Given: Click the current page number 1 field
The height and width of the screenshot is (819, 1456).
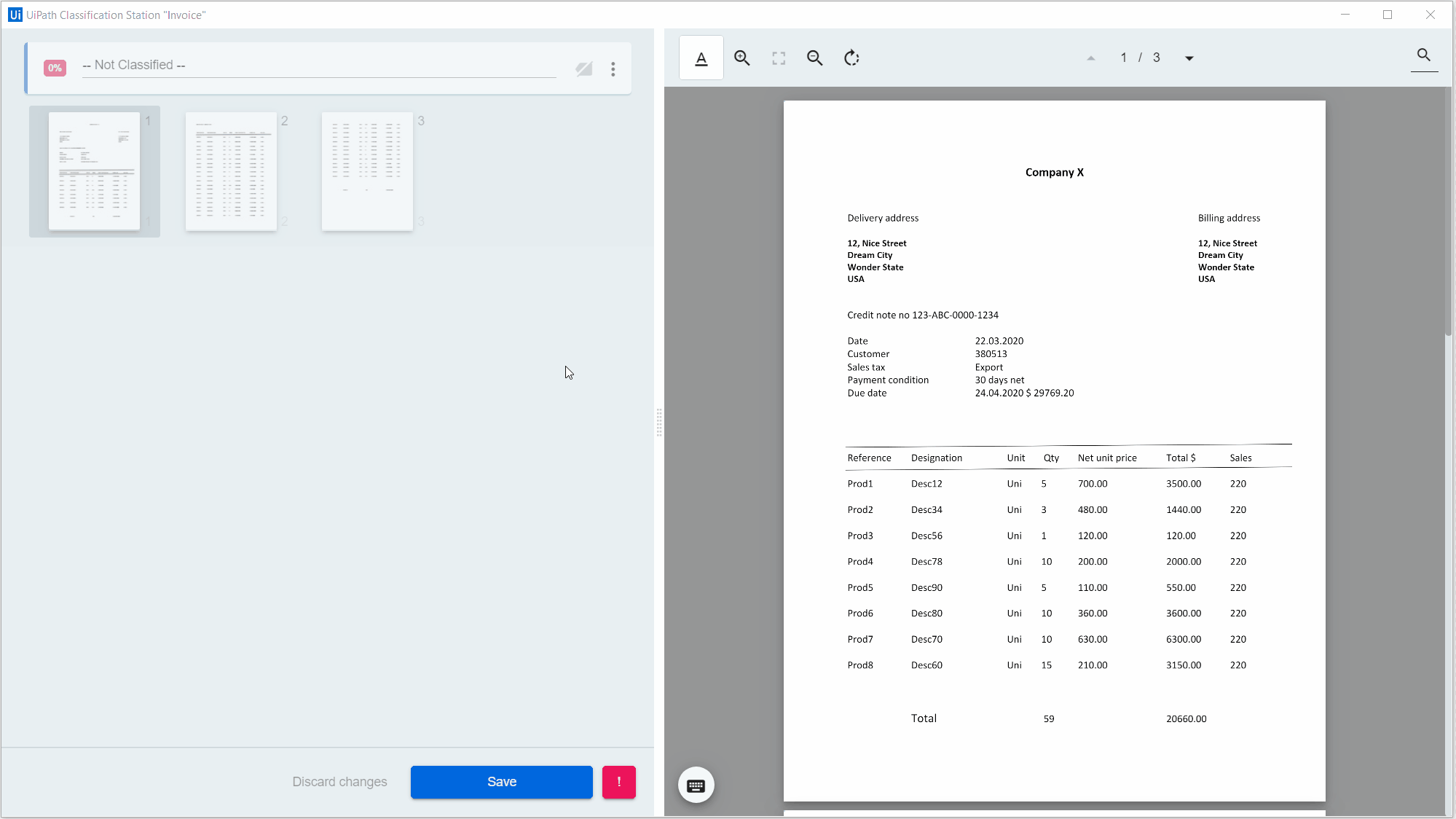Looking at the screenshot, I should coord(1124,58).
